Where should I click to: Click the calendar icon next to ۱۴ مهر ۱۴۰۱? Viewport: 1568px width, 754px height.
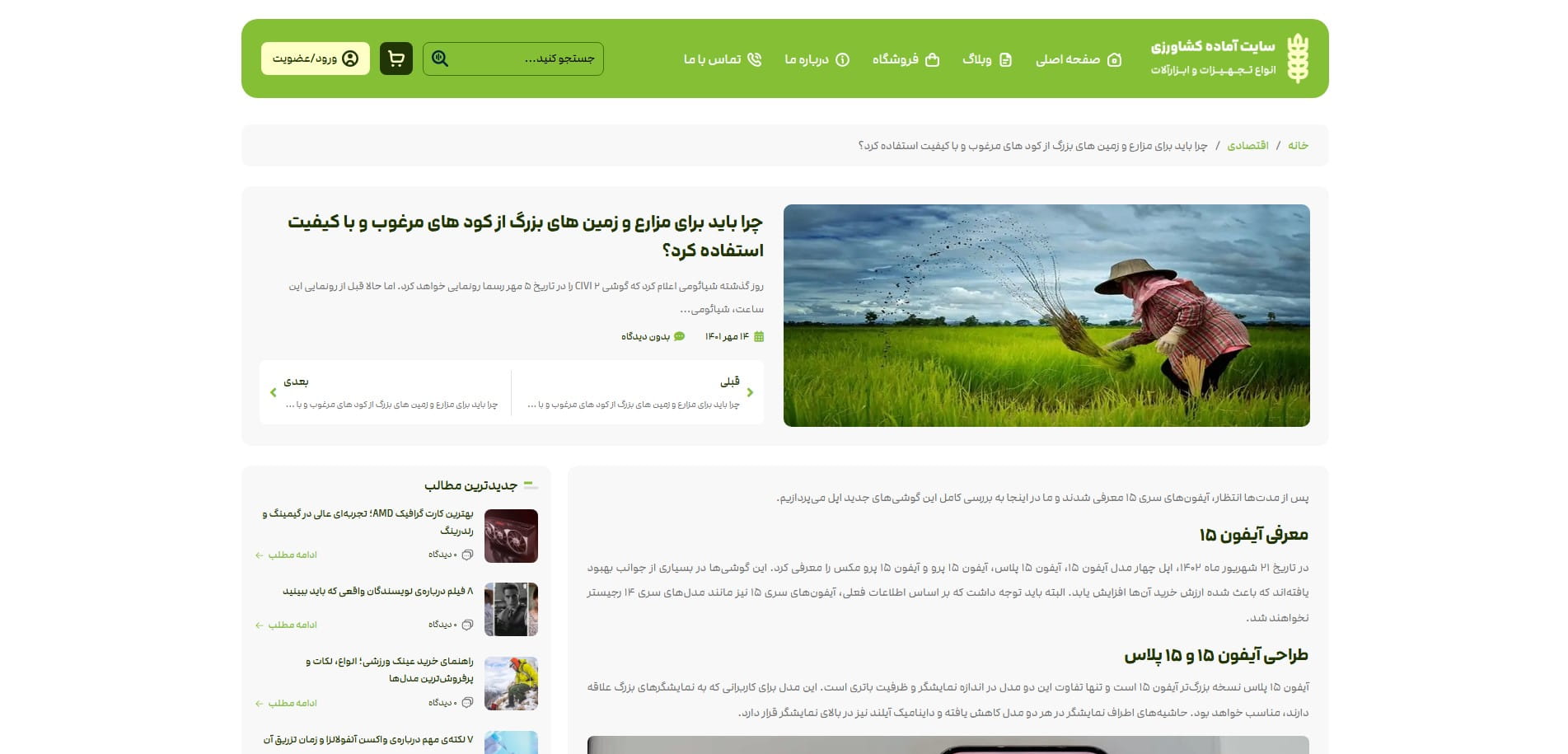(759, 336)
